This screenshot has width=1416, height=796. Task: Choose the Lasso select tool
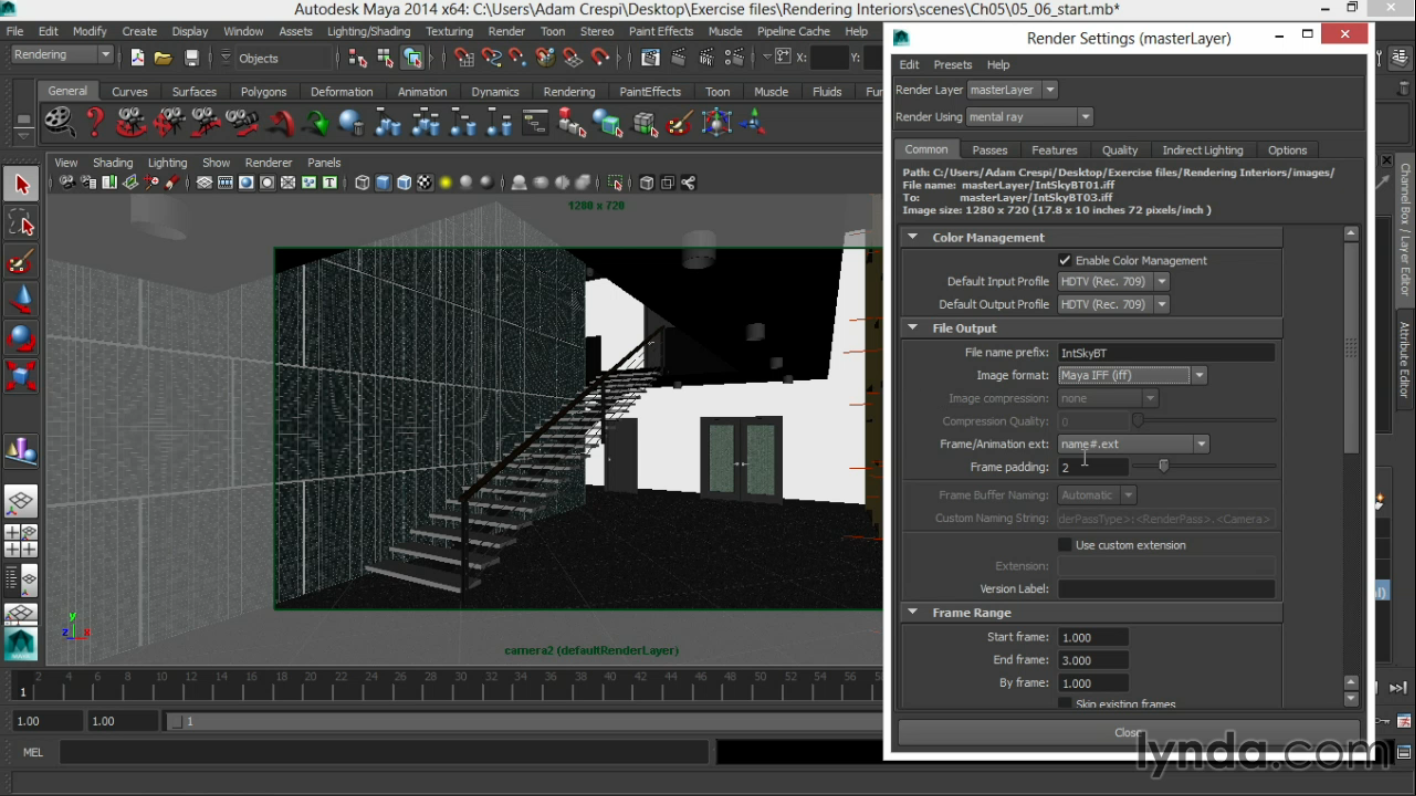pos(21,224)
